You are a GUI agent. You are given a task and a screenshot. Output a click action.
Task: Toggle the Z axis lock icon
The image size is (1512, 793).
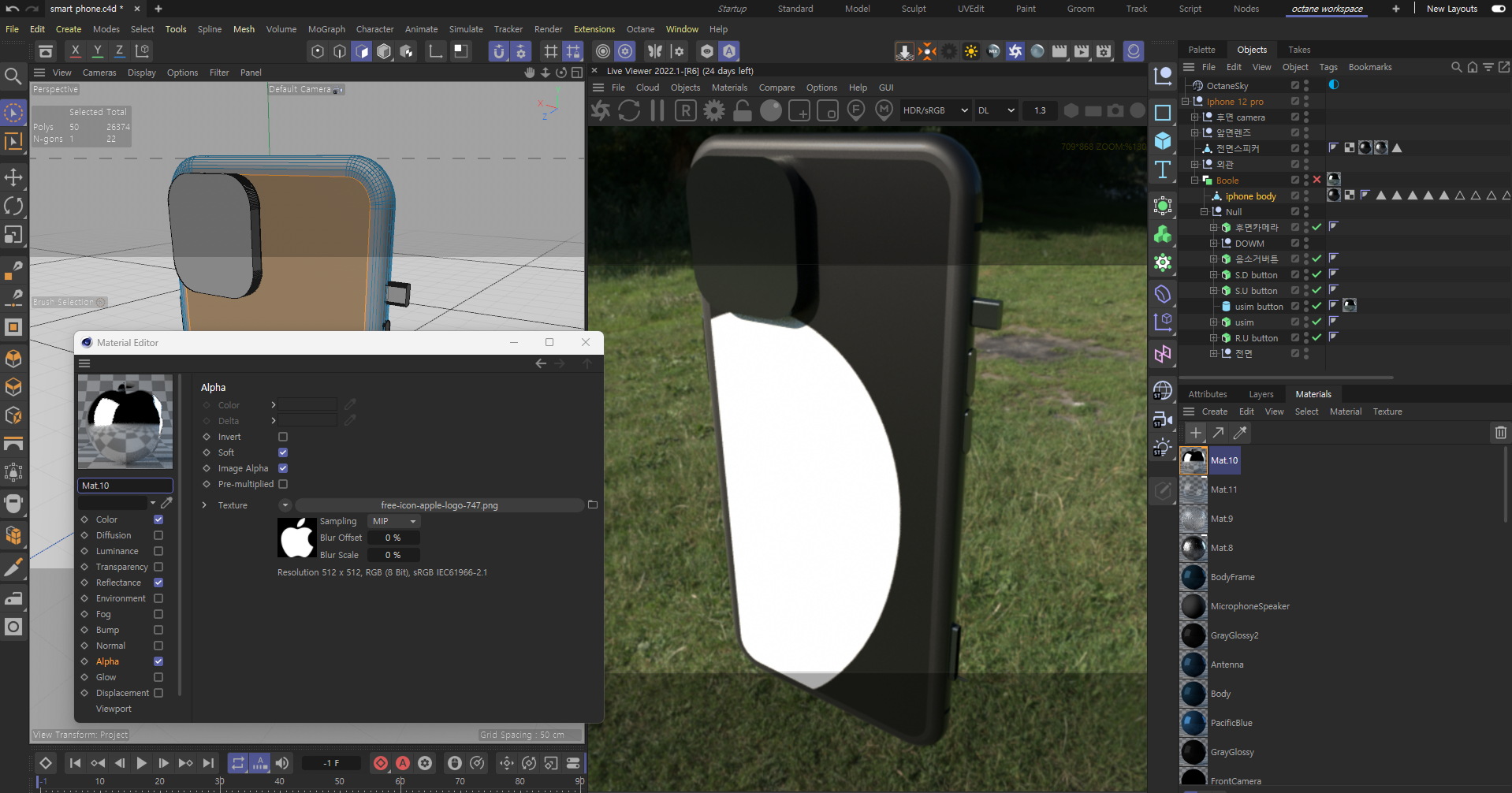[x=119, y=51]
